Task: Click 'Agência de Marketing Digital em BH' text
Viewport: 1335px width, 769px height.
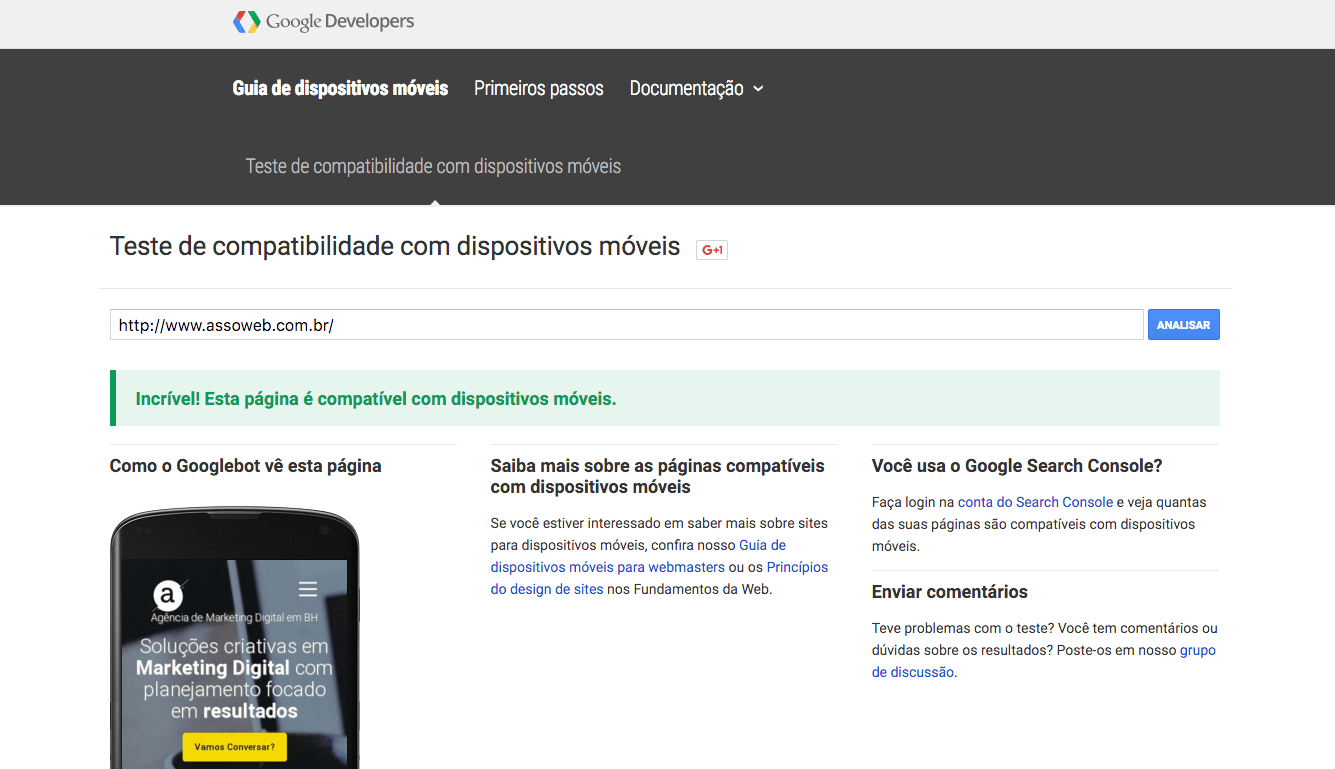Action: (234, 618)
